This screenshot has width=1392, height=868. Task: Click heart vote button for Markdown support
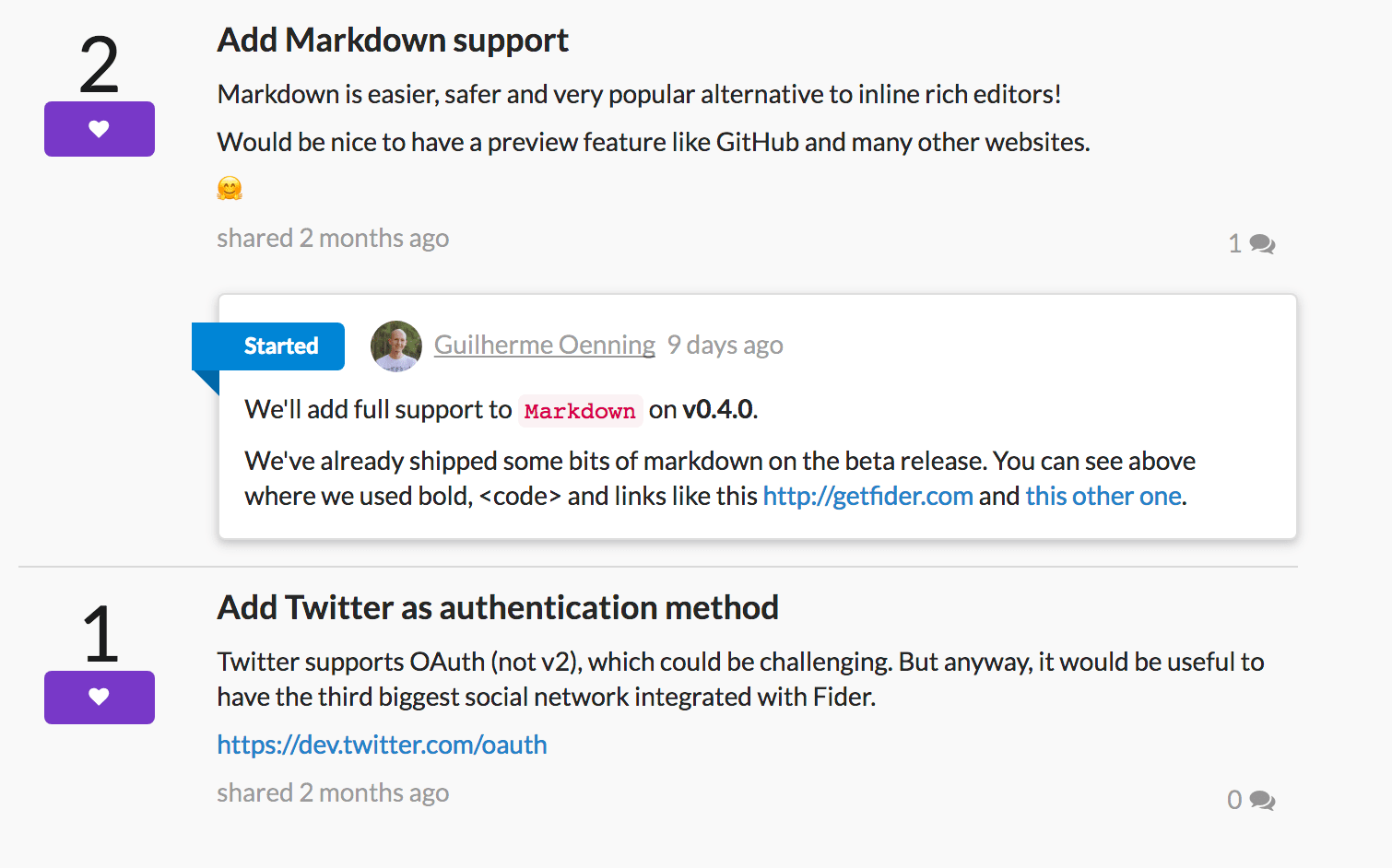pos(100,129)
